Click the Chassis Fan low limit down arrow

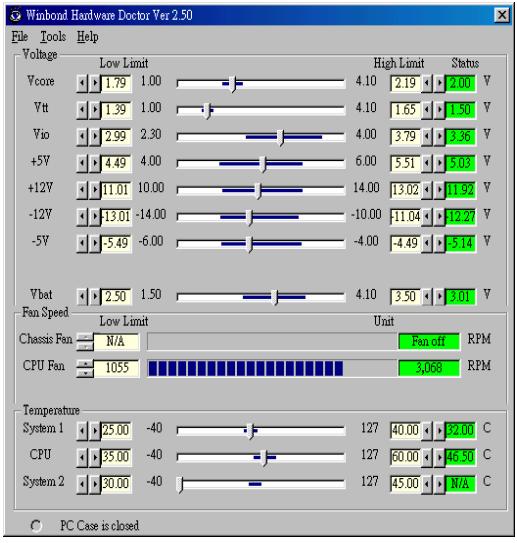coord(85,346)
